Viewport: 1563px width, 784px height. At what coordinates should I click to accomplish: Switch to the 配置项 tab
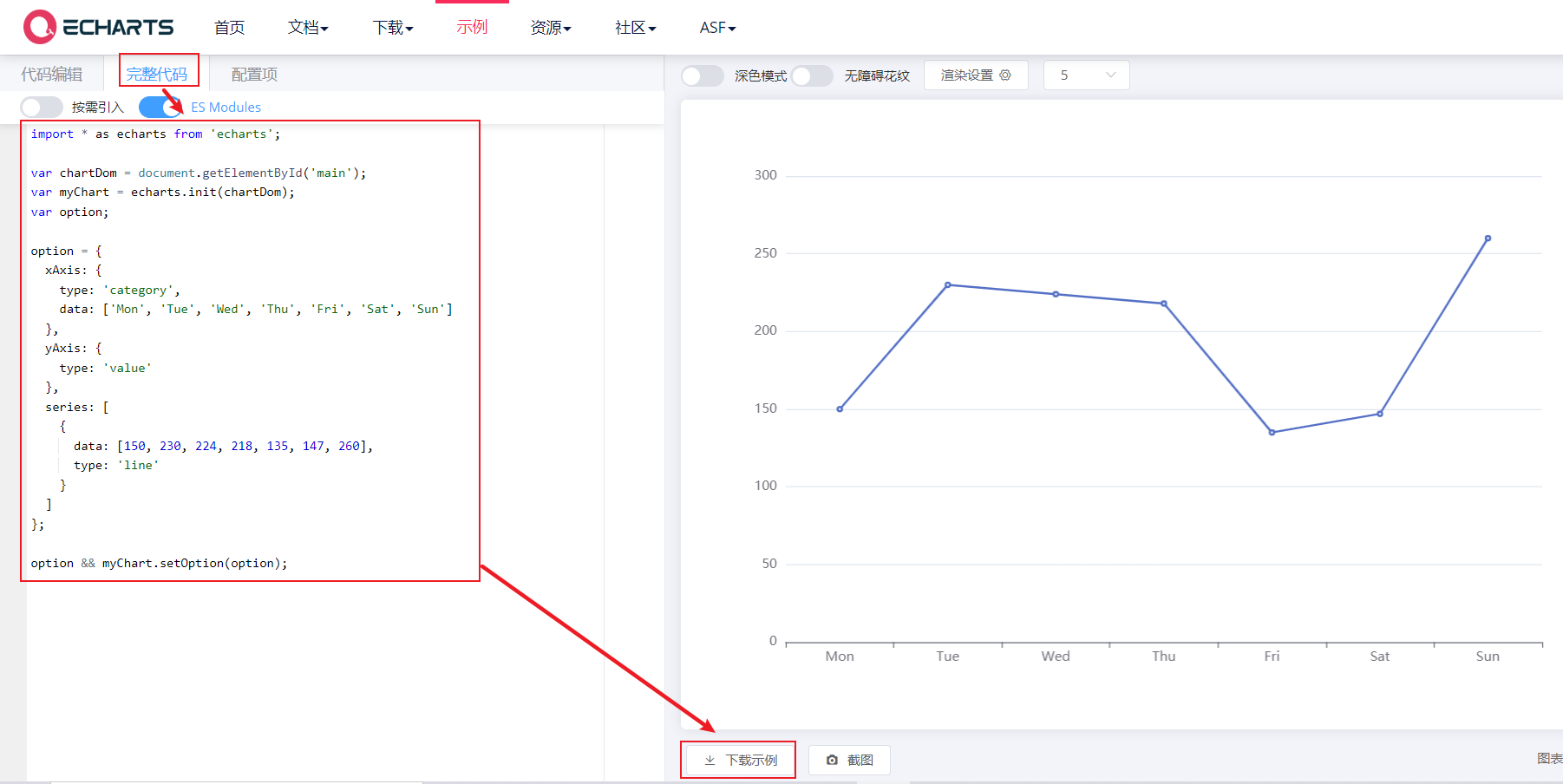252,74
